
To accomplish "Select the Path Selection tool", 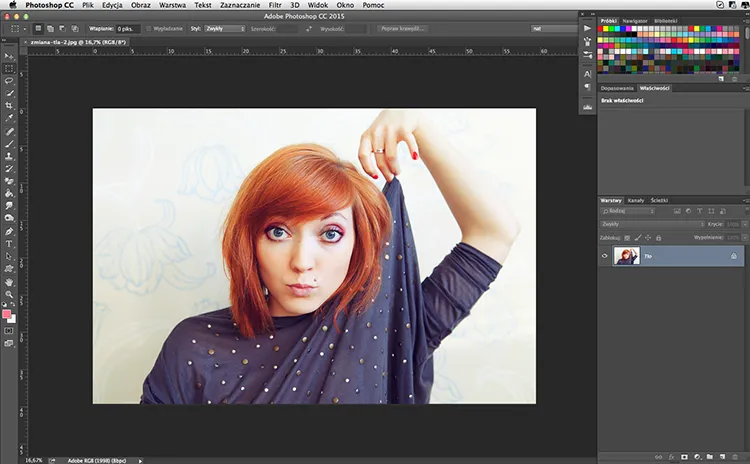I will [9, 256].
